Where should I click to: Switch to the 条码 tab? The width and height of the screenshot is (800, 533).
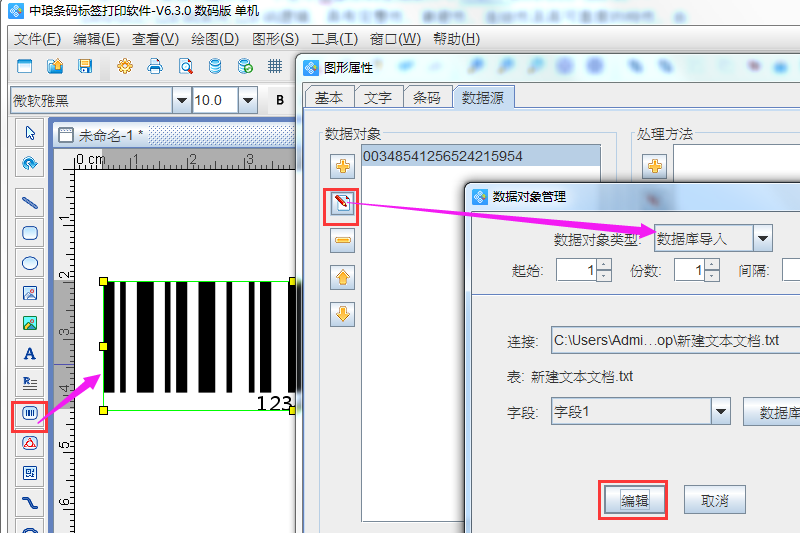427,97
